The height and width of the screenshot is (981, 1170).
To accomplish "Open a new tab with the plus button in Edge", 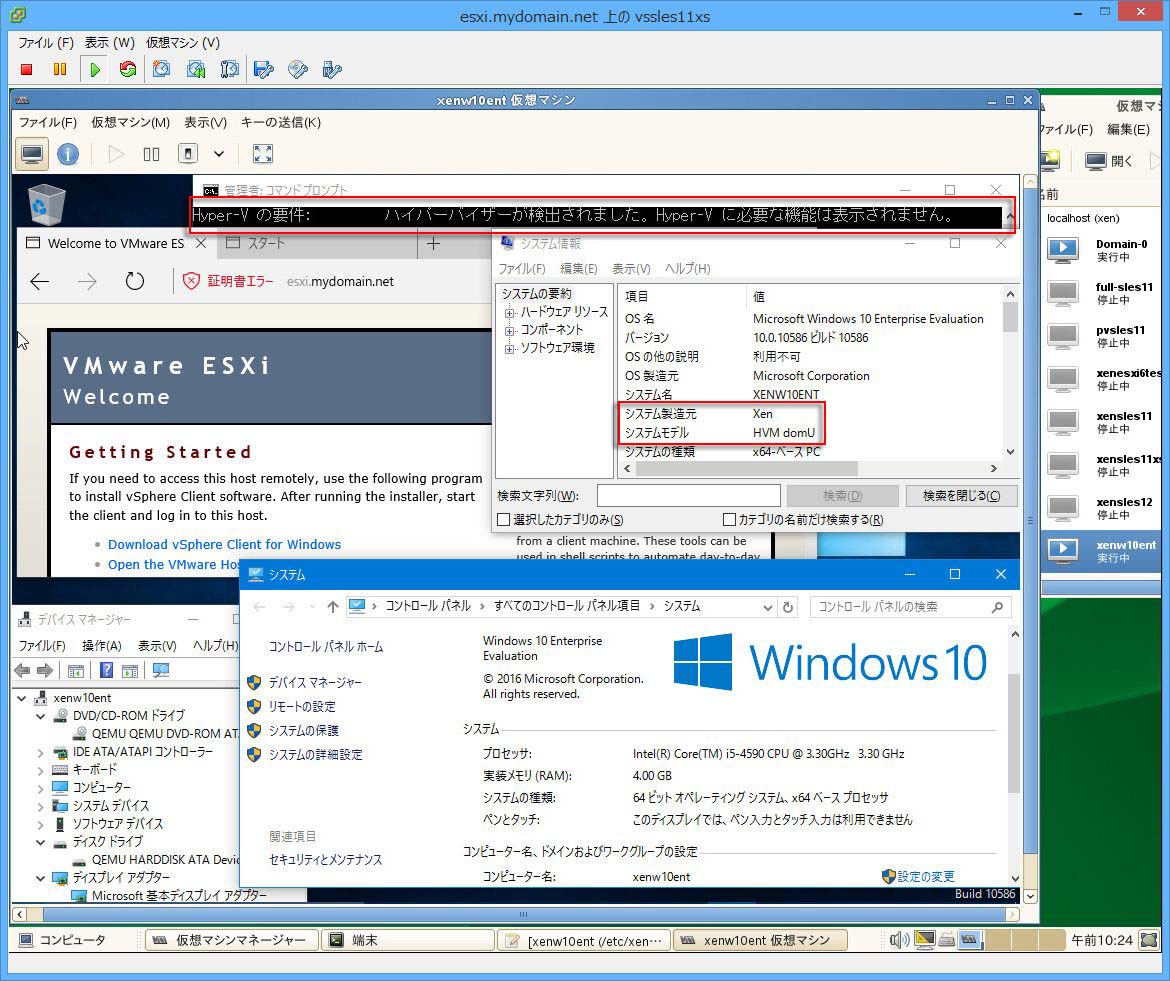I will 434,244.
